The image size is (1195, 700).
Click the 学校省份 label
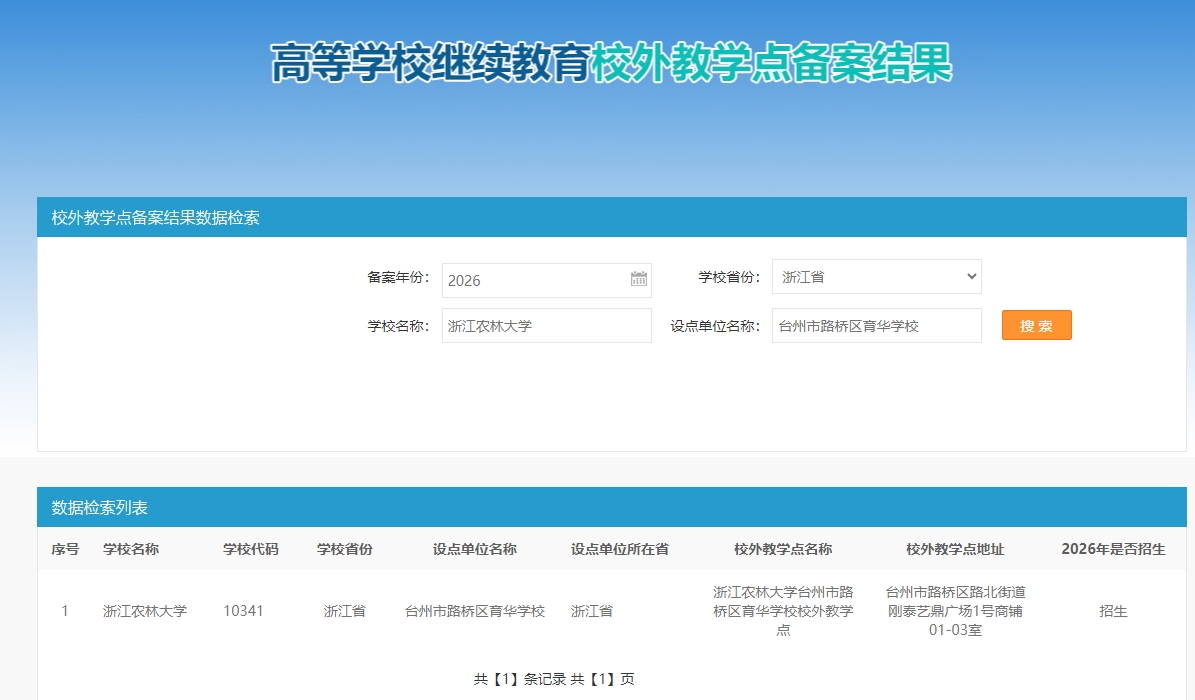(x=729, y=277)
